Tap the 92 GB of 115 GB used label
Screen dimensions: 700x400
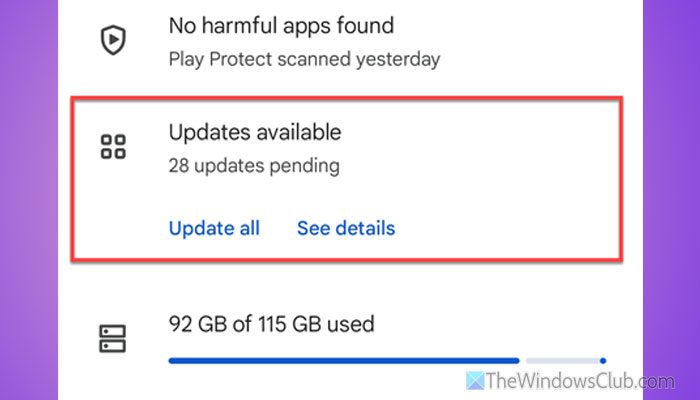[272, 324]
